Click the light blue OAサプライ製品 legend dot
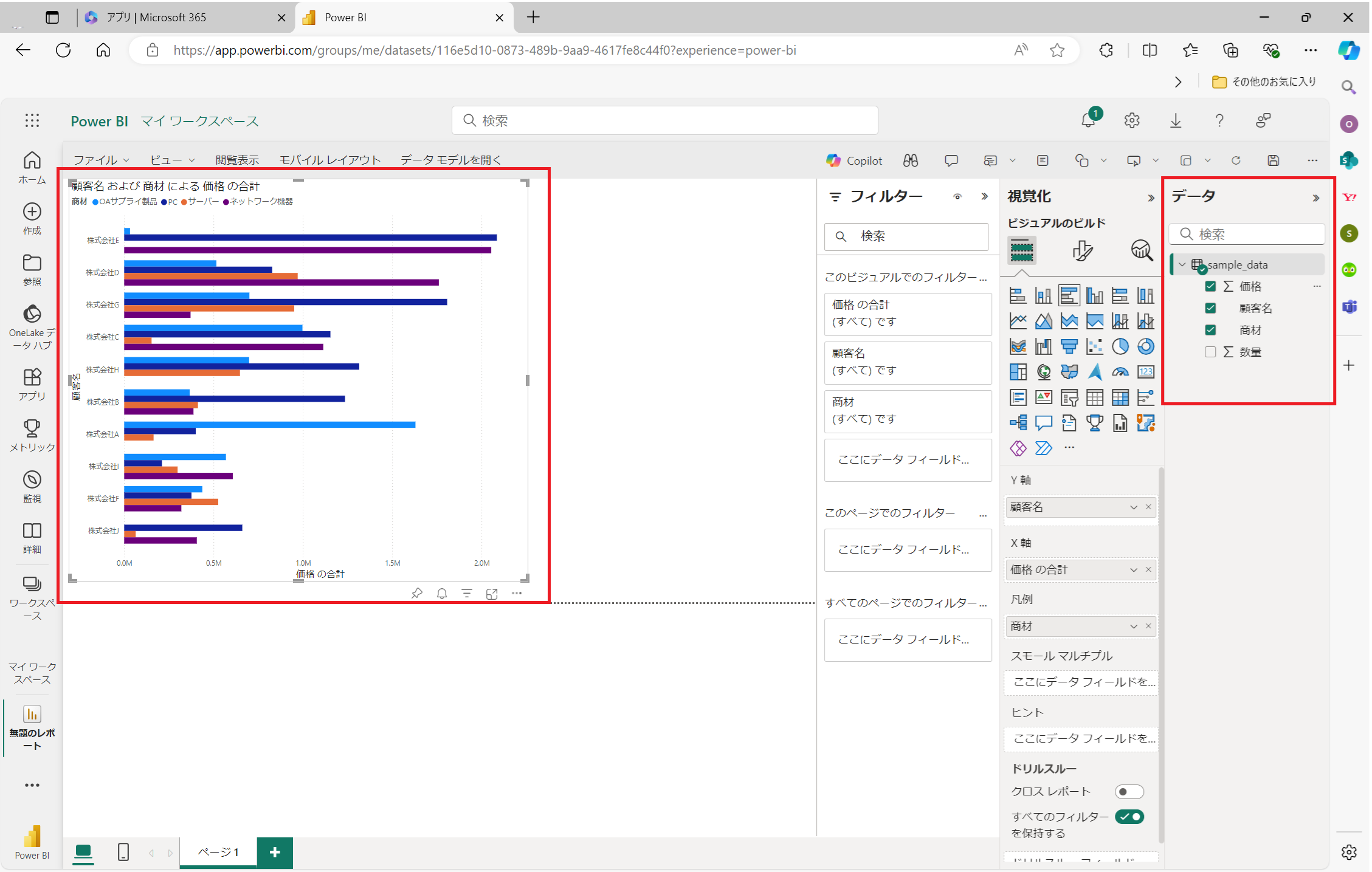Screen dimensions: 1372x872 [x=95, y=202]
